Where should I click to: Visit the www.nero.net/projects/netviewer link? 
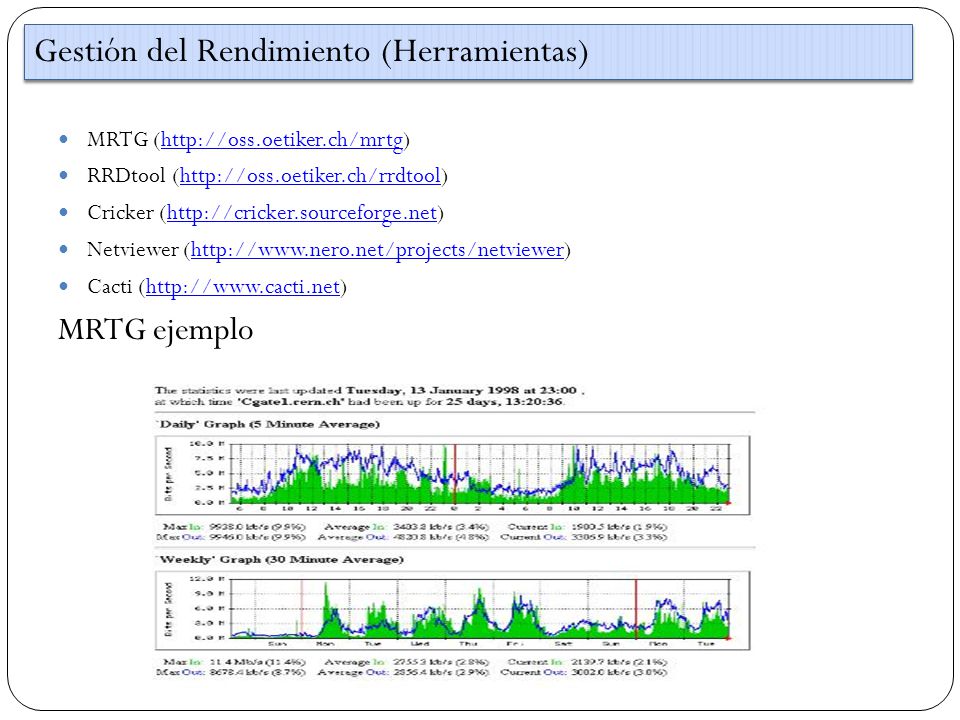377,250
